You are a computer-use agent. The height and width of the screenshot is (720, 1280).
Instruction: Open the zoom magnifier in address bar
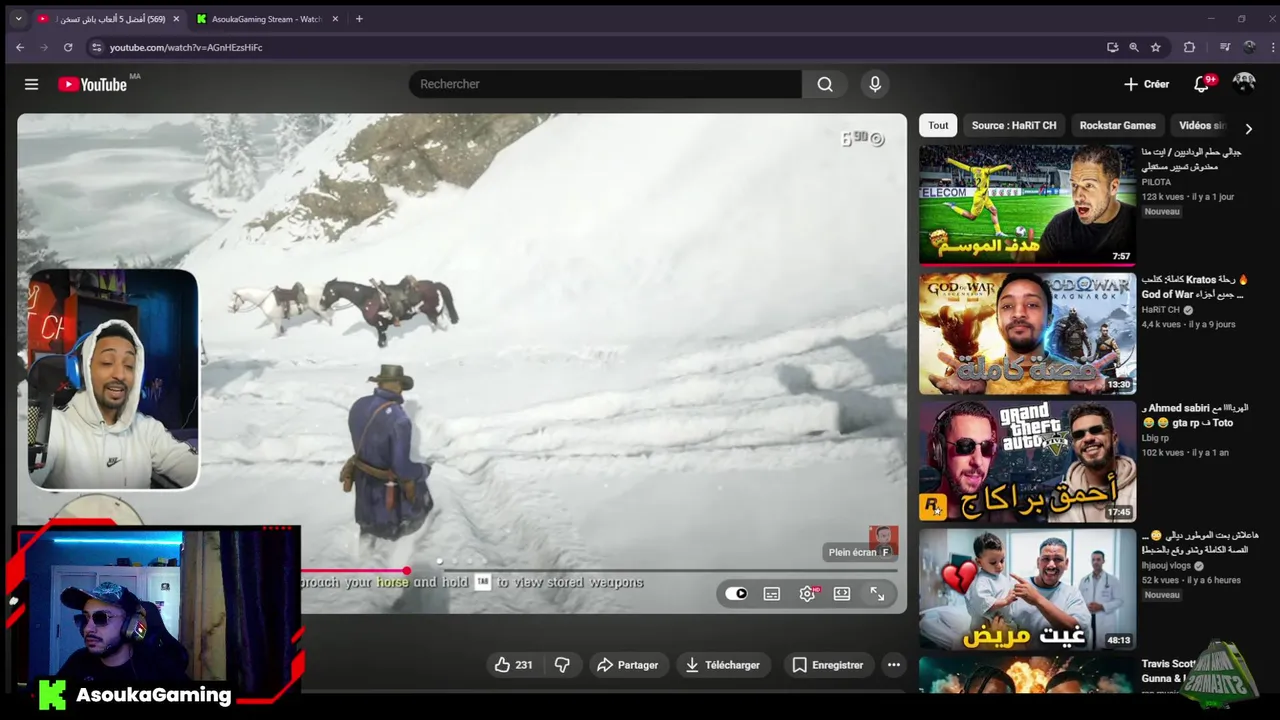coord(1134,47)
